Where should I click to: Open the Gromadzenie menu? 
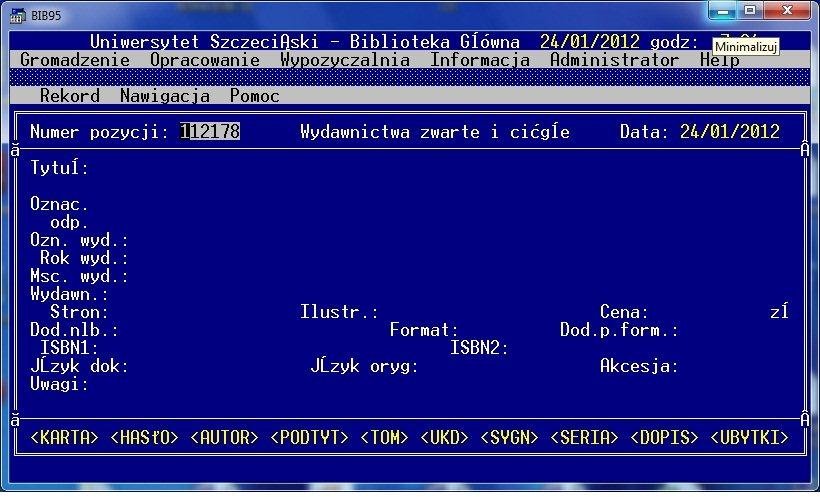point(75,60)
